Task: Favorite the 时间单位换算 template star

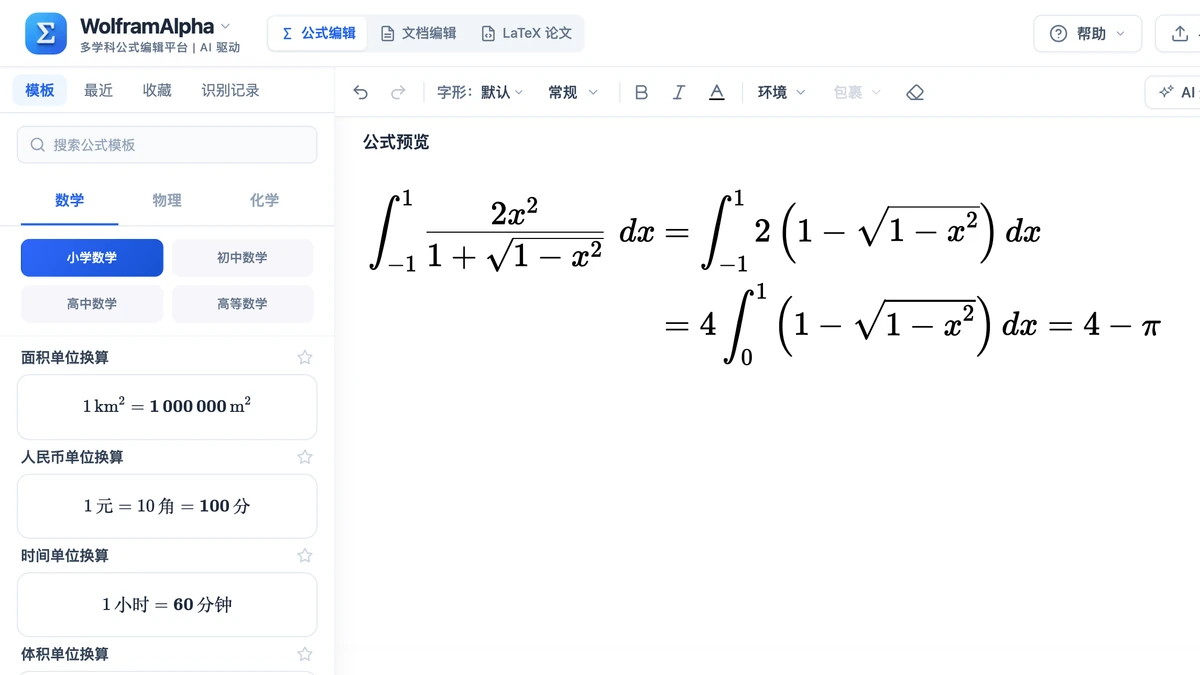Action: (x=305, y=556)
